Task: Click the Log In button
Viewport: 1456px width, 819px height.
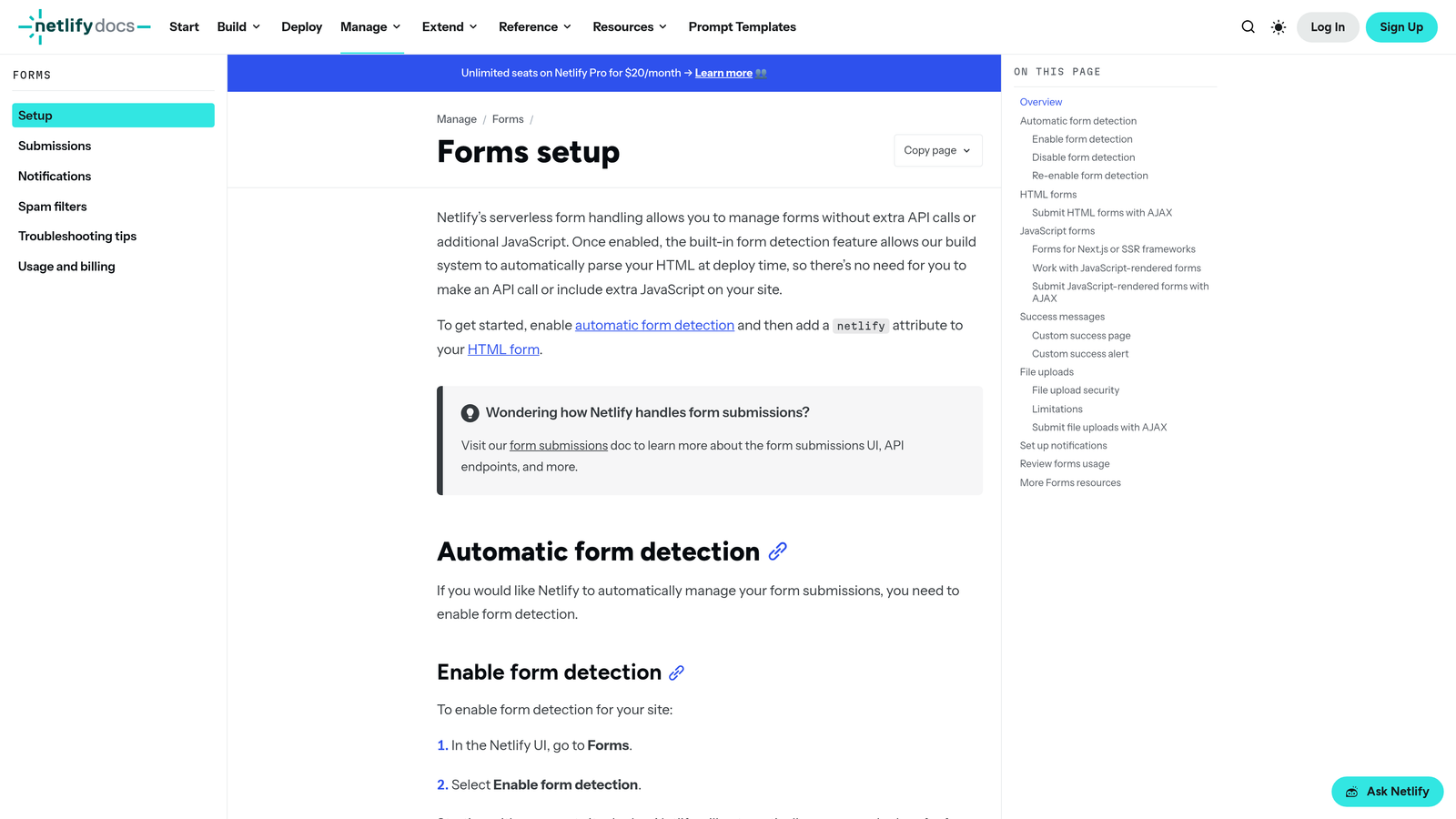Action: click(x=1328, y=27)
